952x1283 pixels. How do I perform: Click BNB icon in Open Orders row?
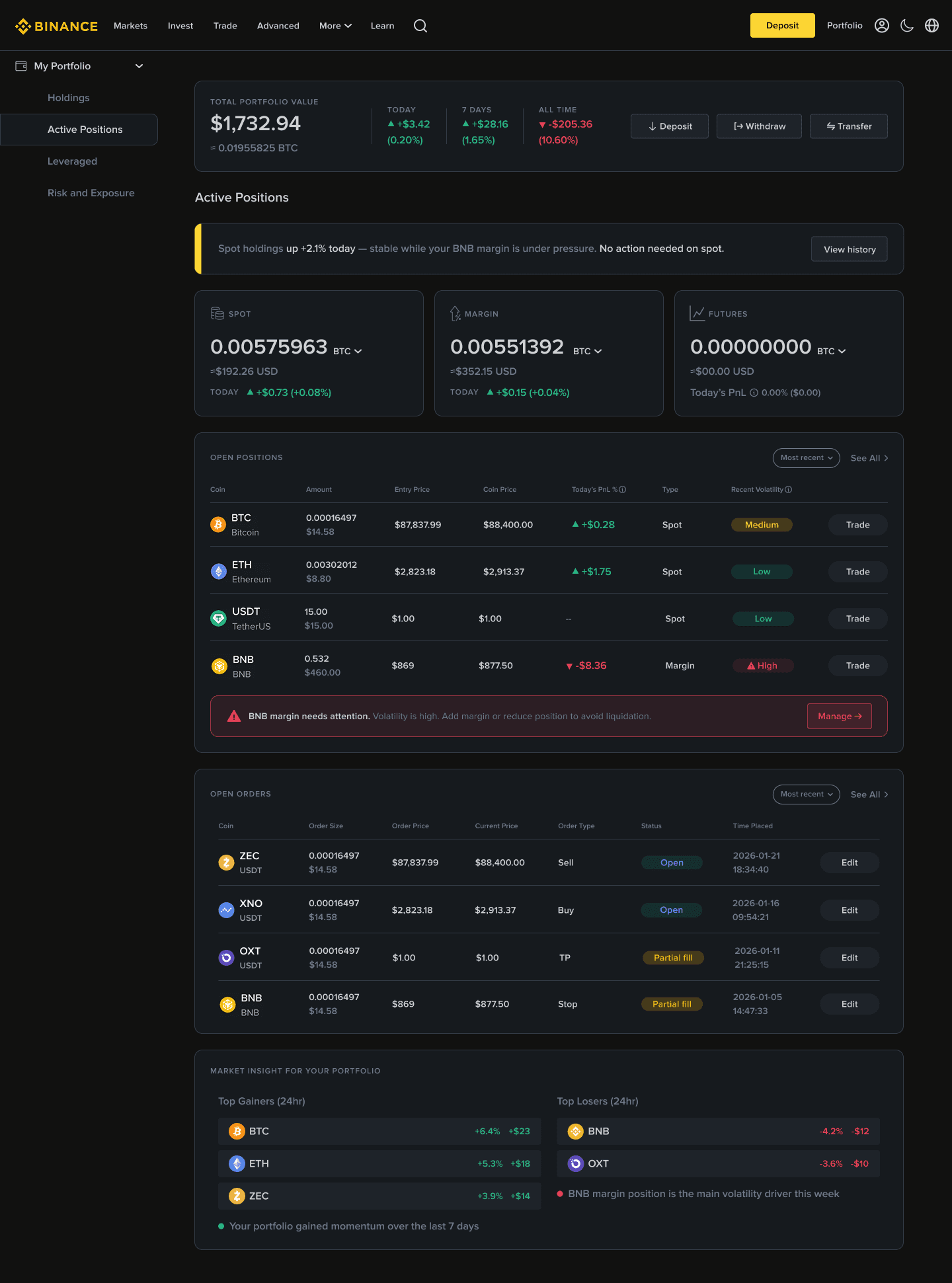227,1005
